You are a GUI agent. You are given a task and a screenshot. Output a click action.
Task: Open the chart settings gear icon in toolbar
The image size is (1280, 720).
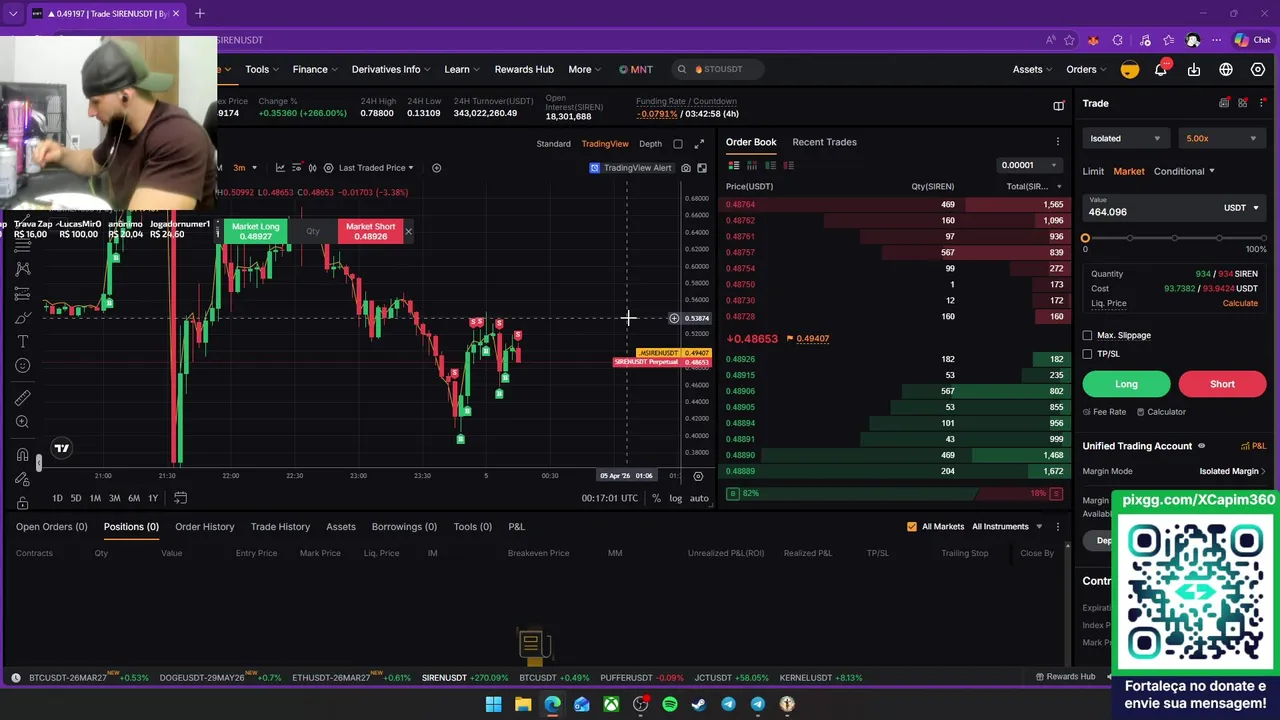pos(328,168)
